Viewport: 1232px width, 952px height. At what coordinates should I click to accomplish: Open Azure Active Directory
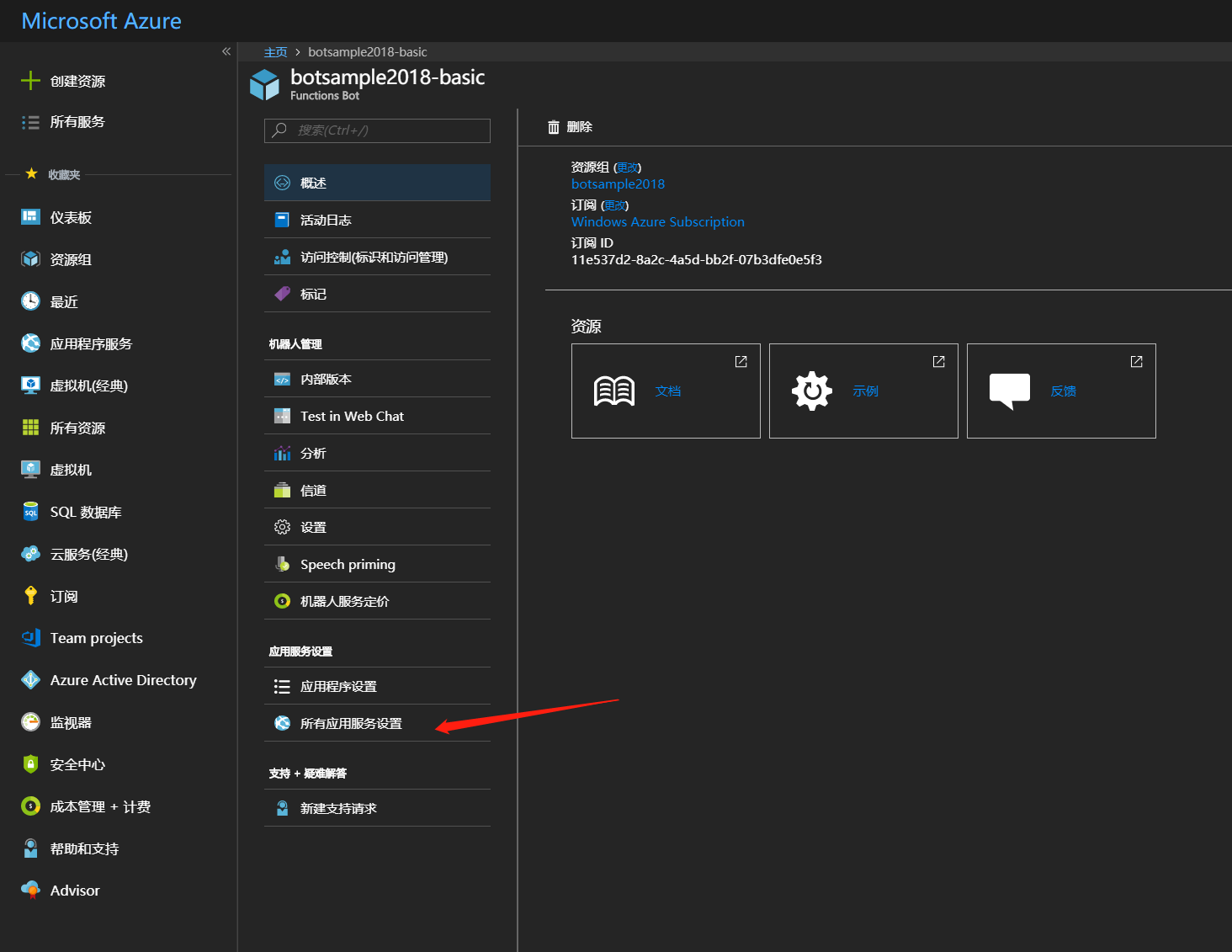[x=123, y=680]
